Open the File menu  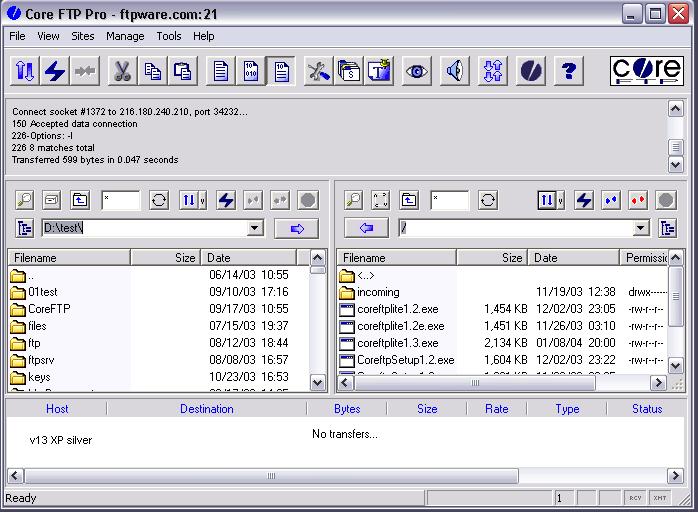(x=17, y=36)
